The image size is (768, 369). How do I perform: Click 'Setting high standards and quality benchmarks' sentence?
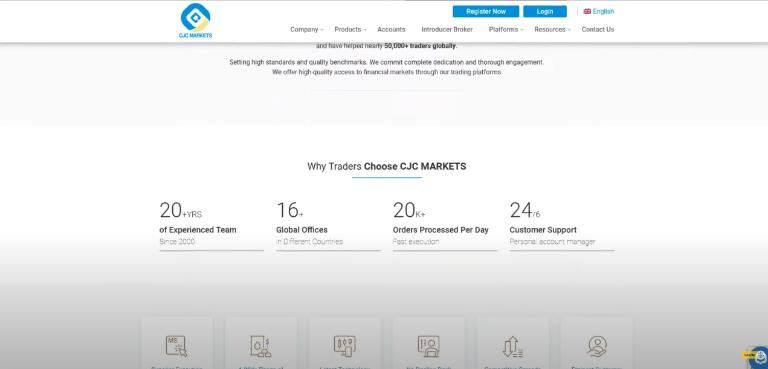click(x=298, y=62)
